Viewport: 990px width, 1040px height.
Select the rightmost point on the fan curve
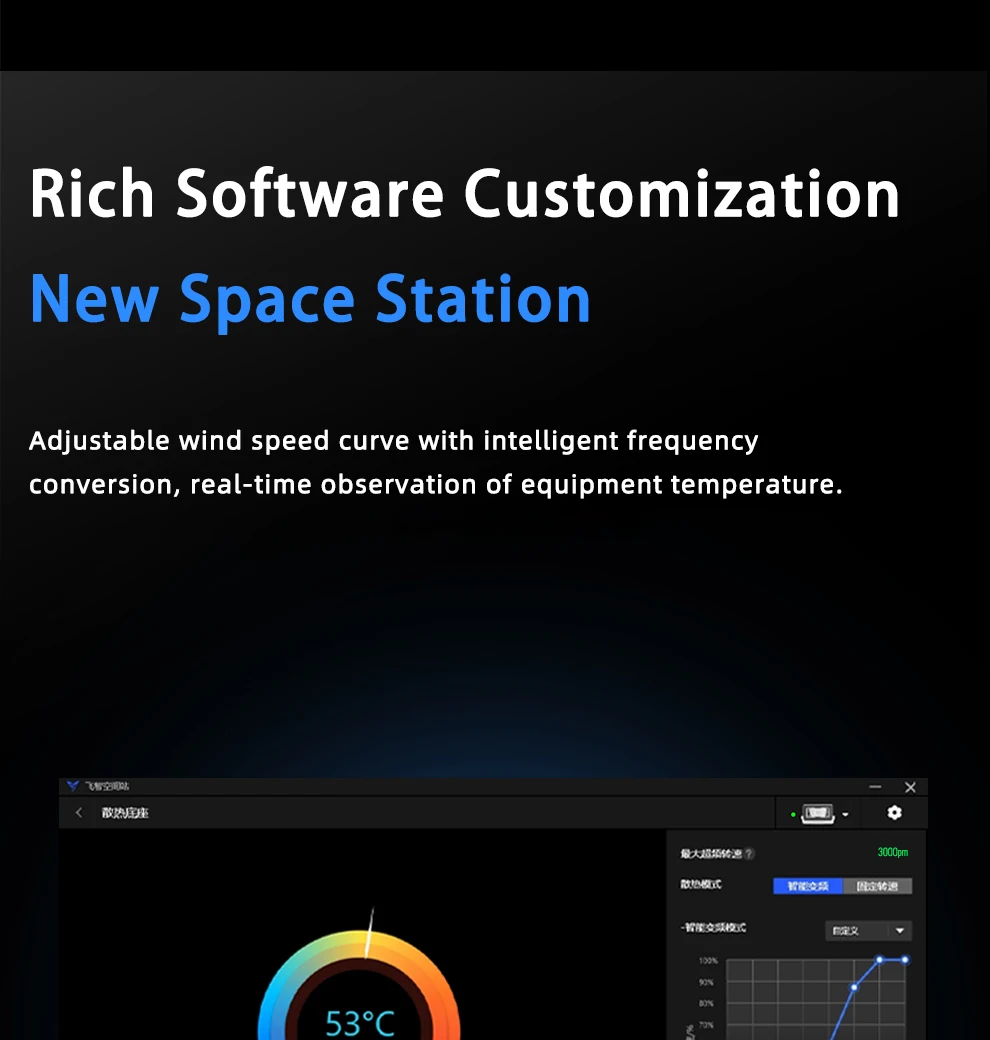point(905,960)
